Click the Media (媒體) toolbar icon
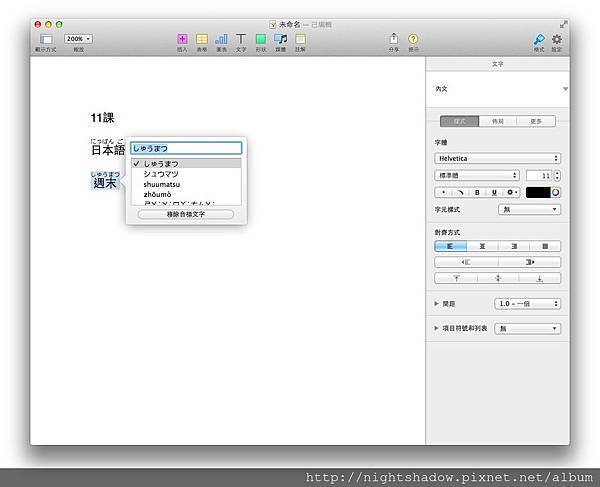 click(x=280, y=38)
